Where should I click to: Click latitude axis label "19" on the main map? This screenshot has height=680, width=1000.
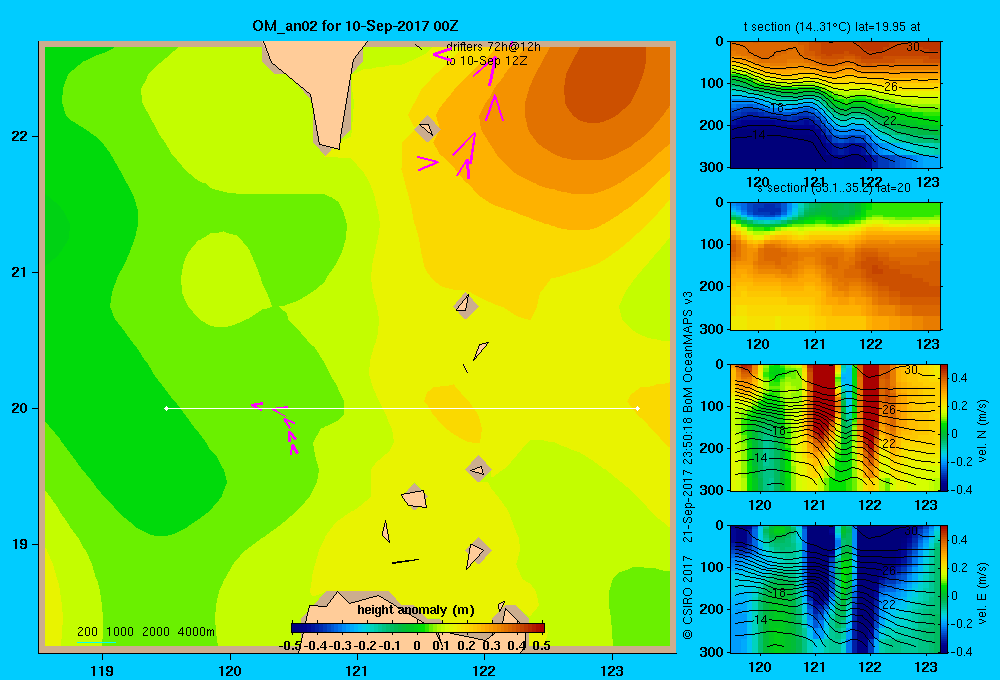(x=20, y=544)
